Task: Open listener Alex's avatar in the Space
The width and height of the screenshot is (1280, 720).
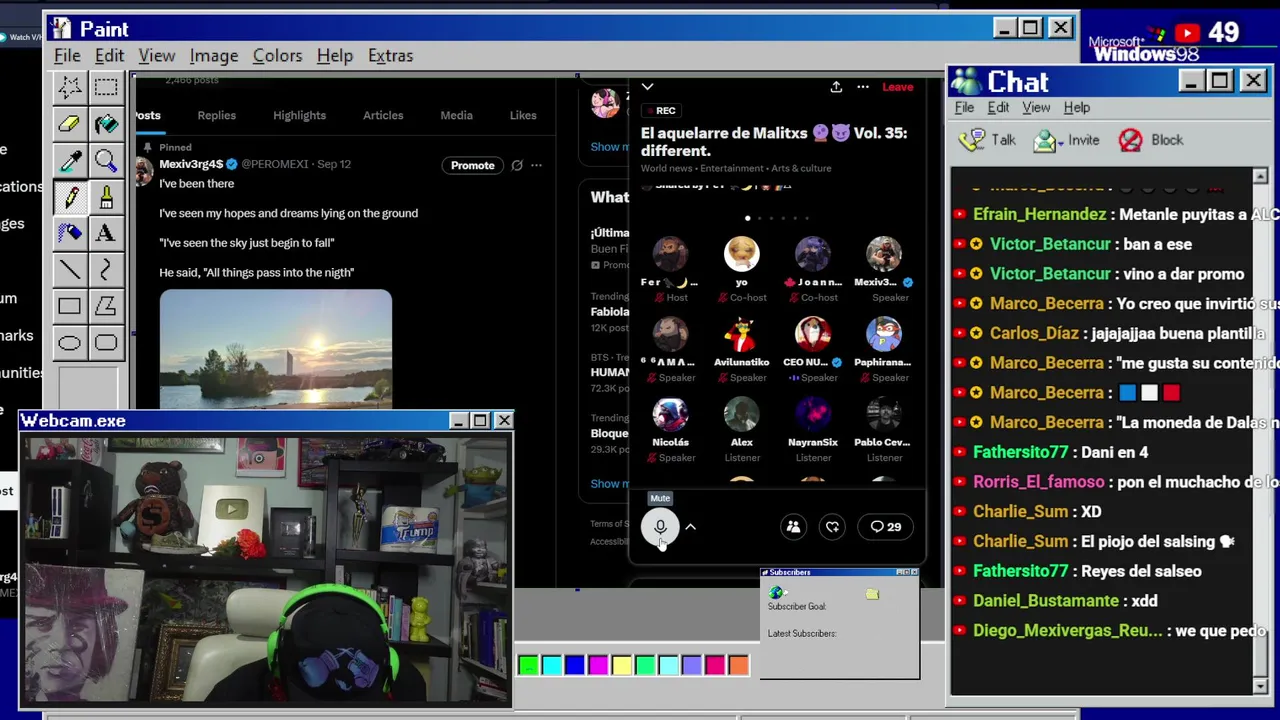Action: click(741, 414)
